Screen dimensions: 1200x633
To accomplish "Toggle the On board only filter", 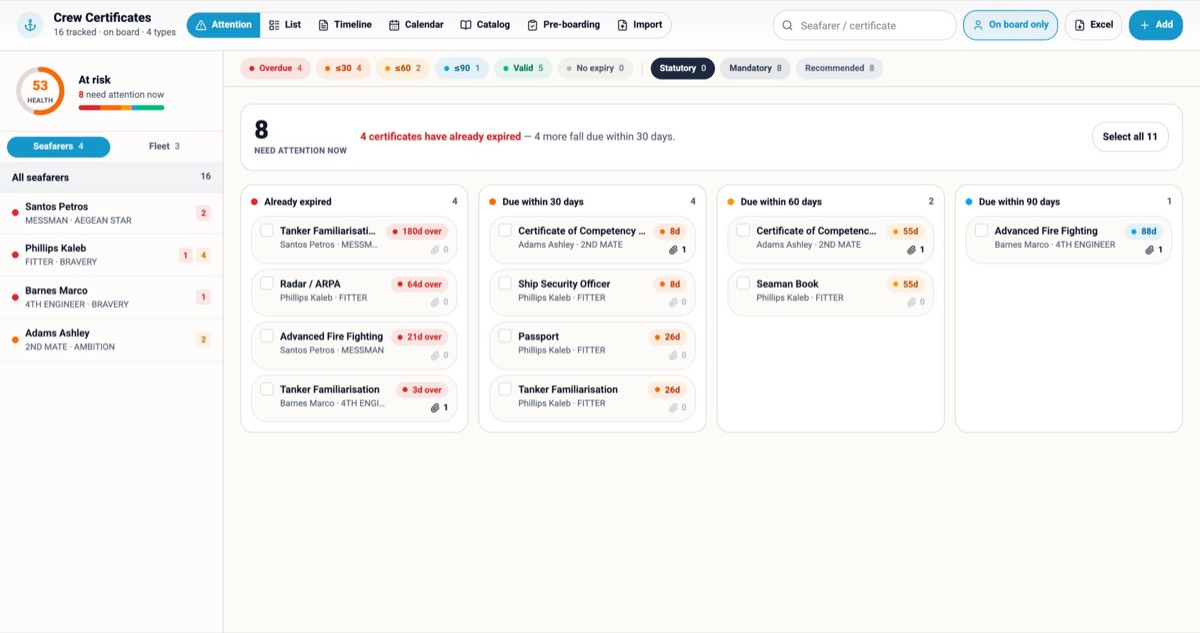I will 1011,25.
